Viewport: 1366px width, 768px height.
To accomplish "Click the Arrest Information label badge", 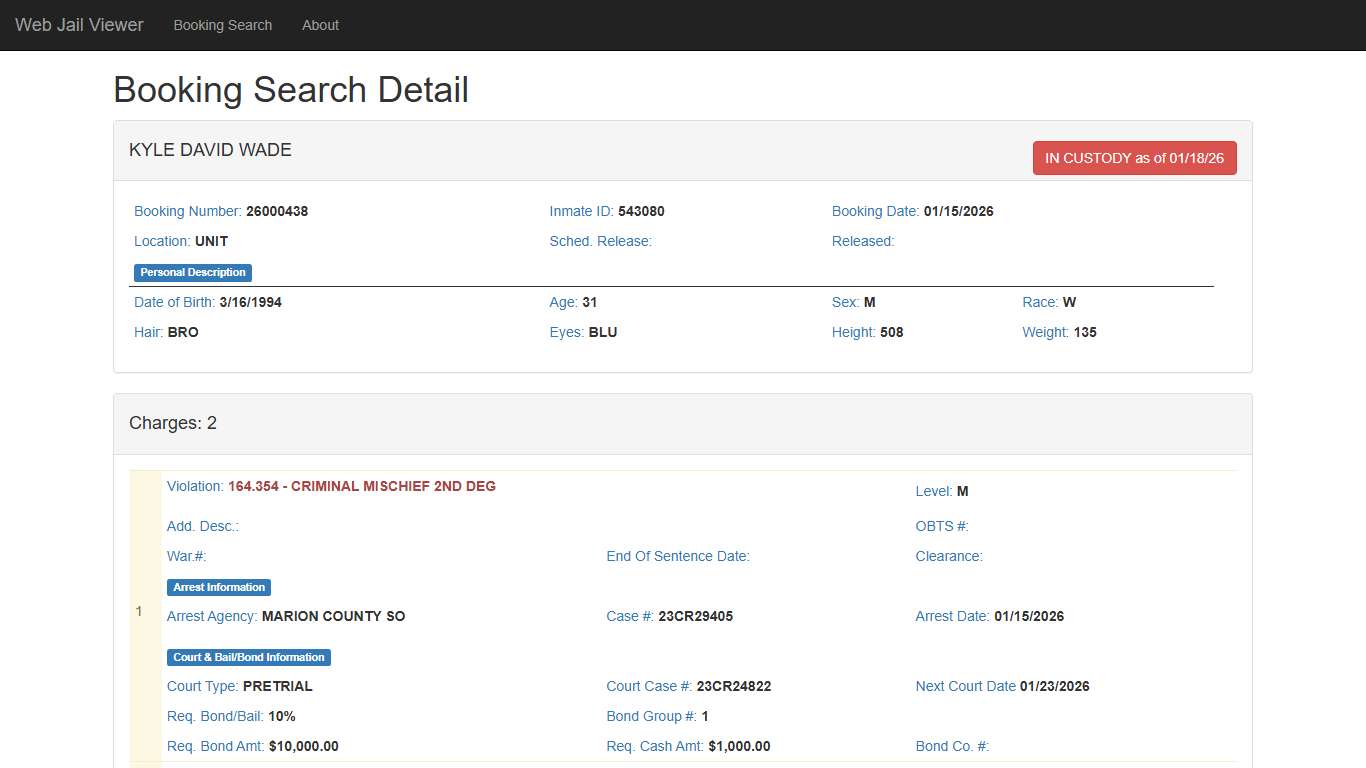I will 219,587.
